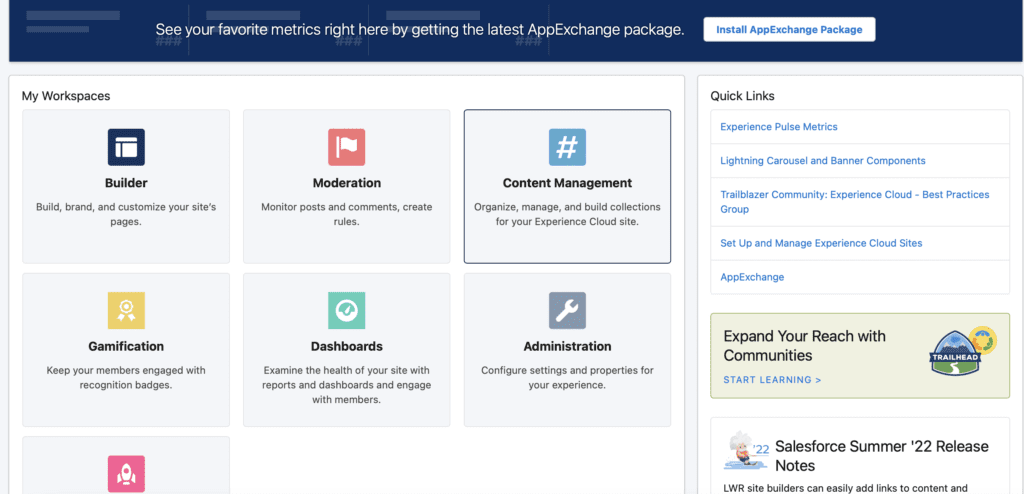This screenshot has width=1024, height=494.
Task: Click the Content Management hashtag icon
Action: click(568, 147)
